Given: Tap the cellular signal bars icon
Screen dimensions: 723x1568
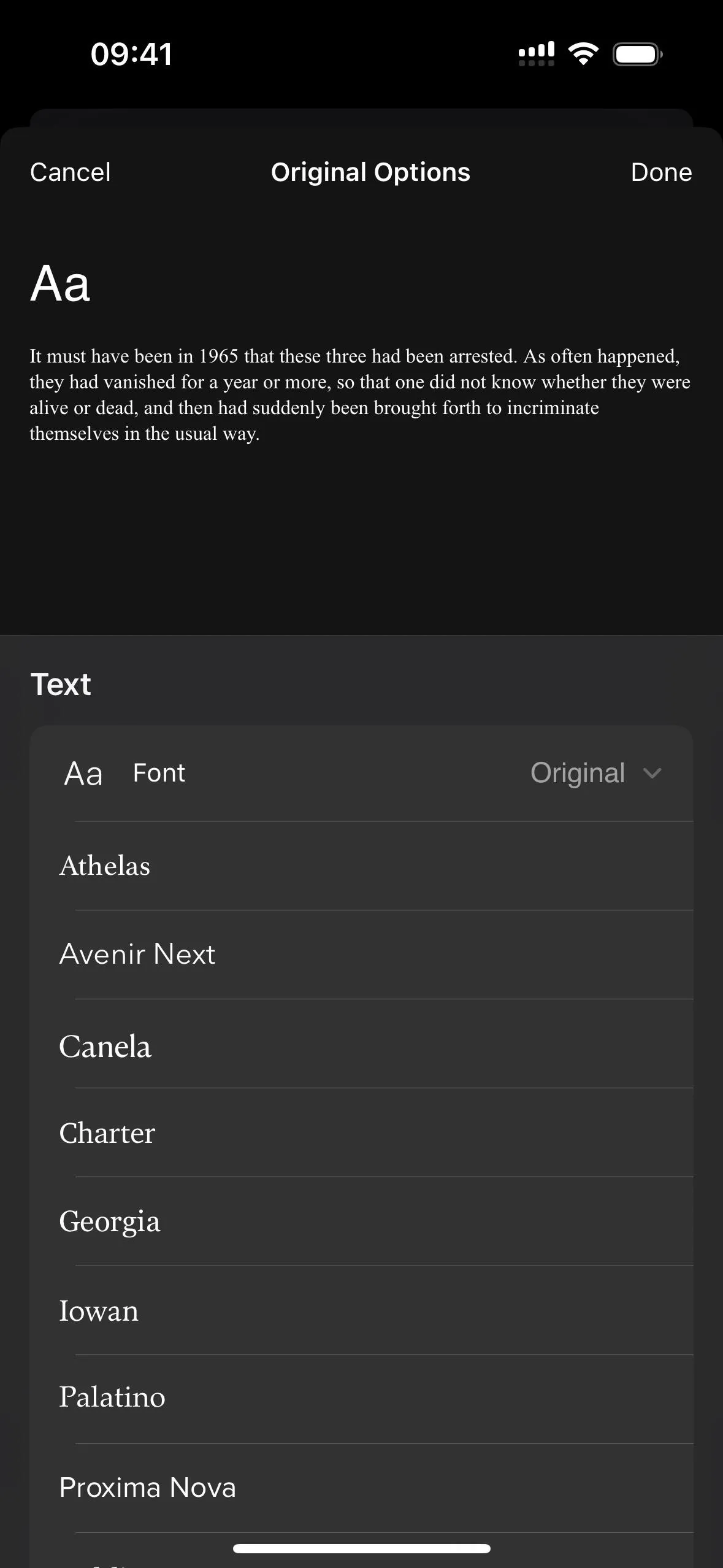Looking at the screenshot, I should [x=537, y=54].
